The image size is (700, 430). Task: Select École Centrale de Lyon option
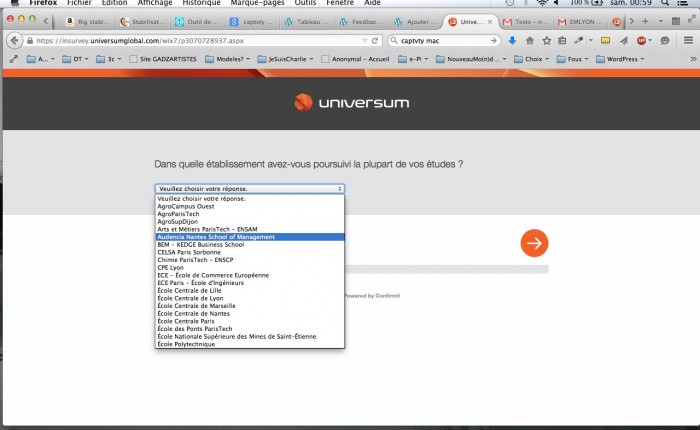pyautogui.click(x=250, y=298)
